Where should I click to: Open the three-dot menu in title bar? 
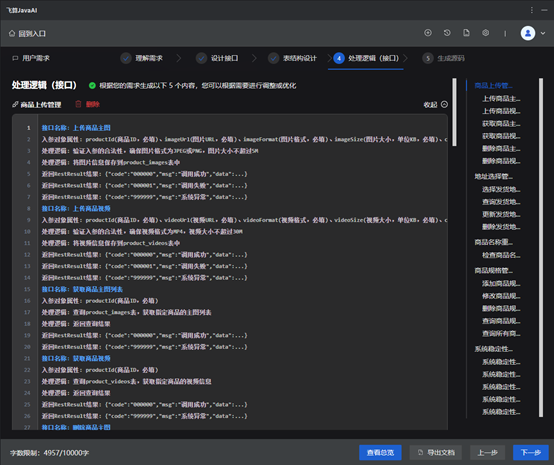tap(531, 10)
